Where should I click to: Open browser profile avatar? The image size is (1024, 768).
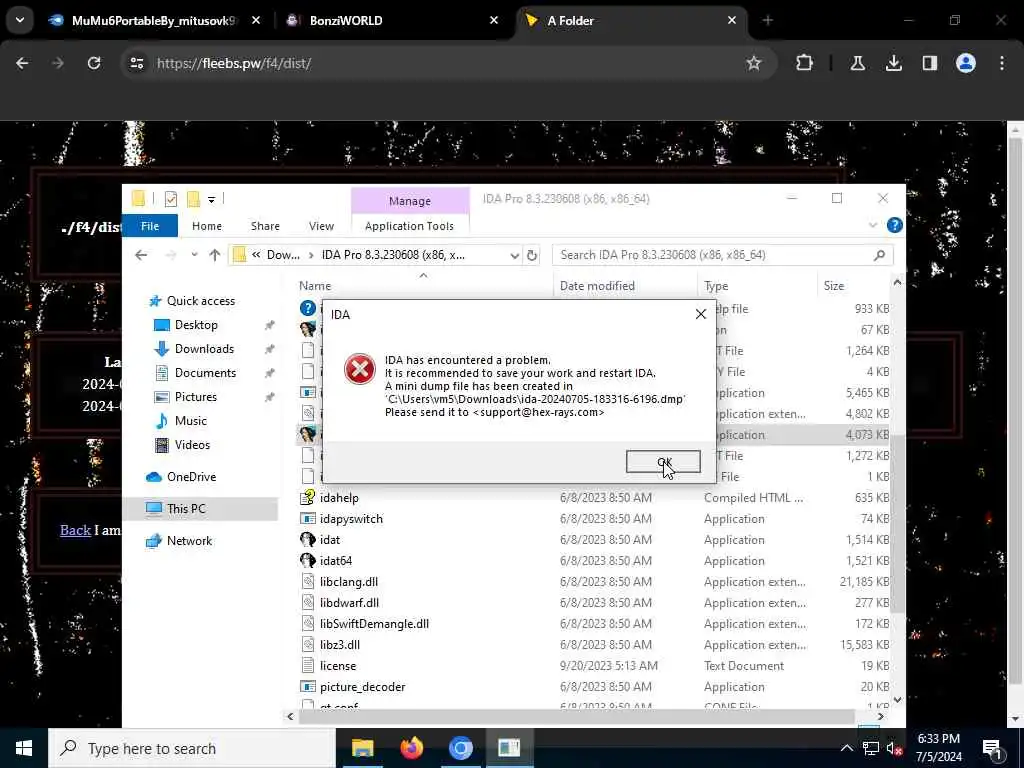965,63
